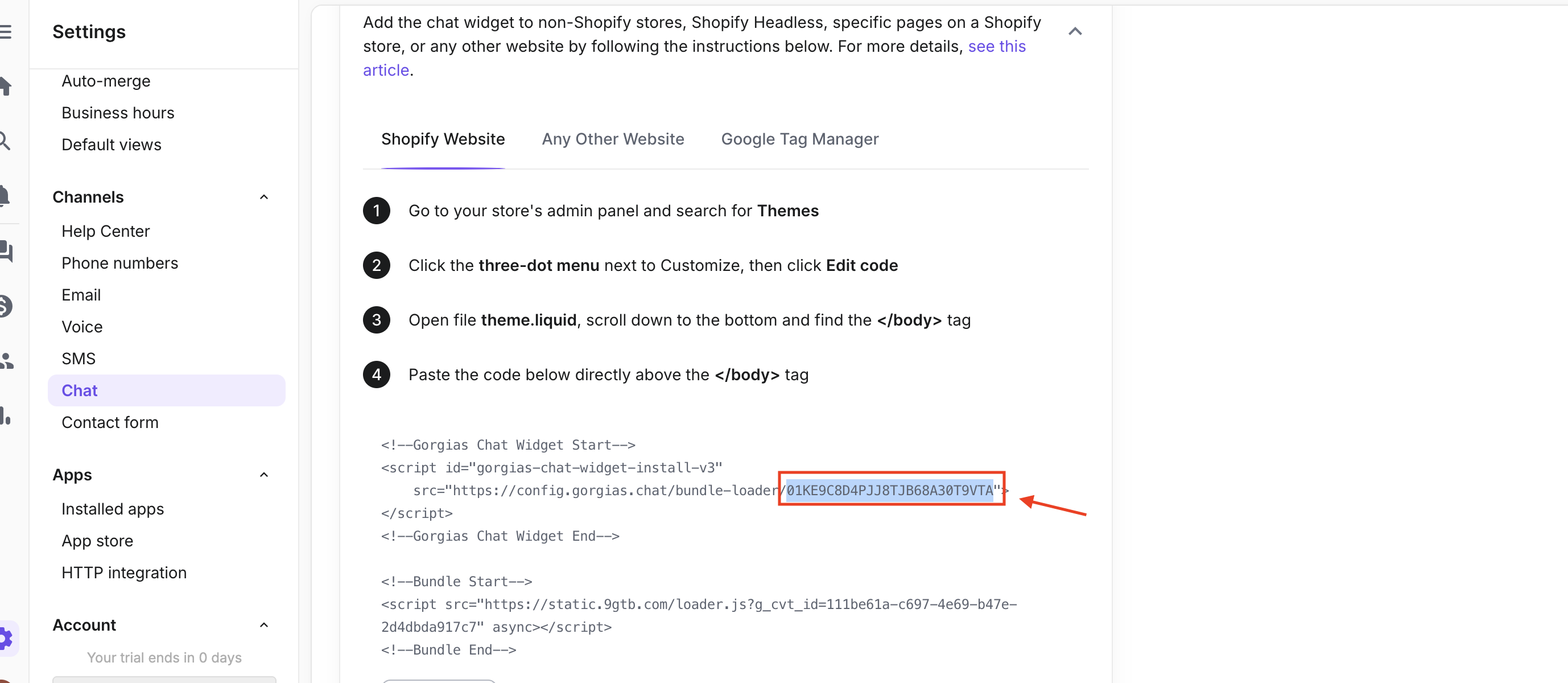Open Help Center channel settings
Viewport: 1568px width, 683px height.
pos(105,231)
